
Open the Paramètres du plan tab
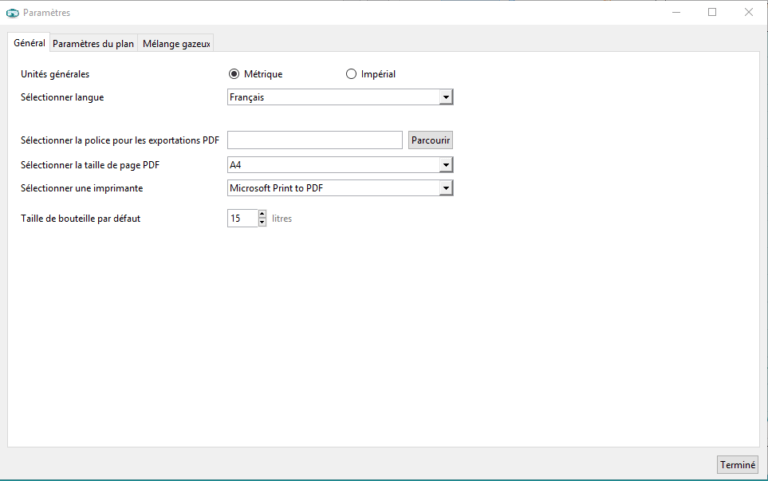click(93, 44)
